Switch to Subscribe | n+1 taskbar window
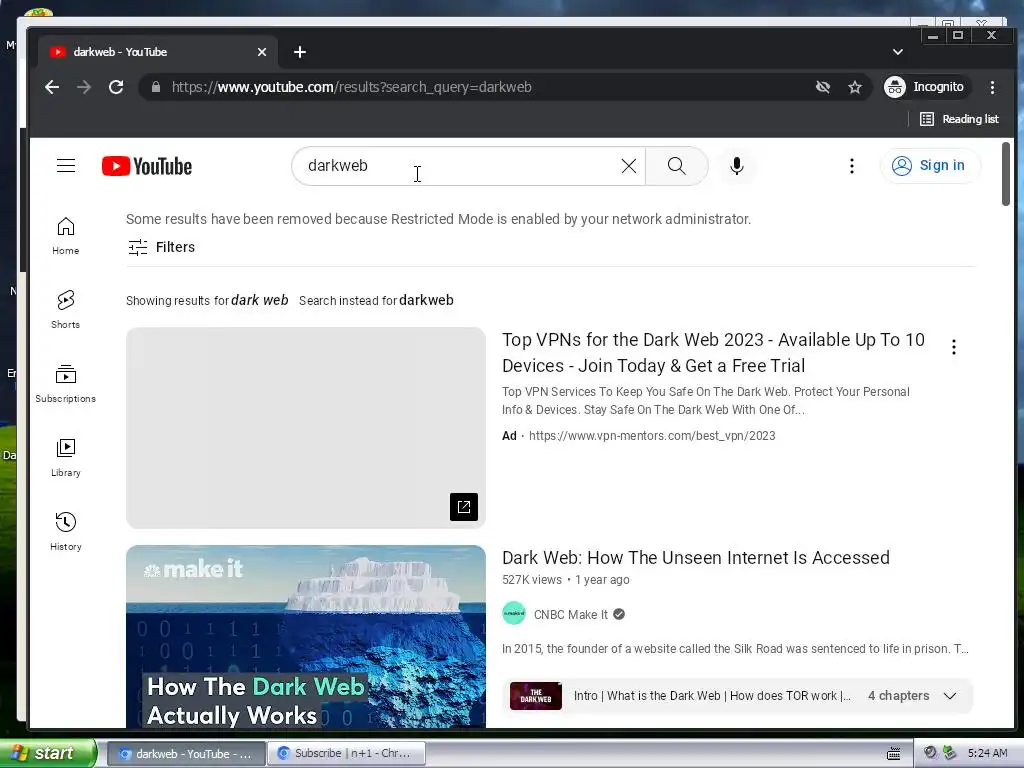The image size is (1024, 768). pyautogui.click(x=346, y=754)
